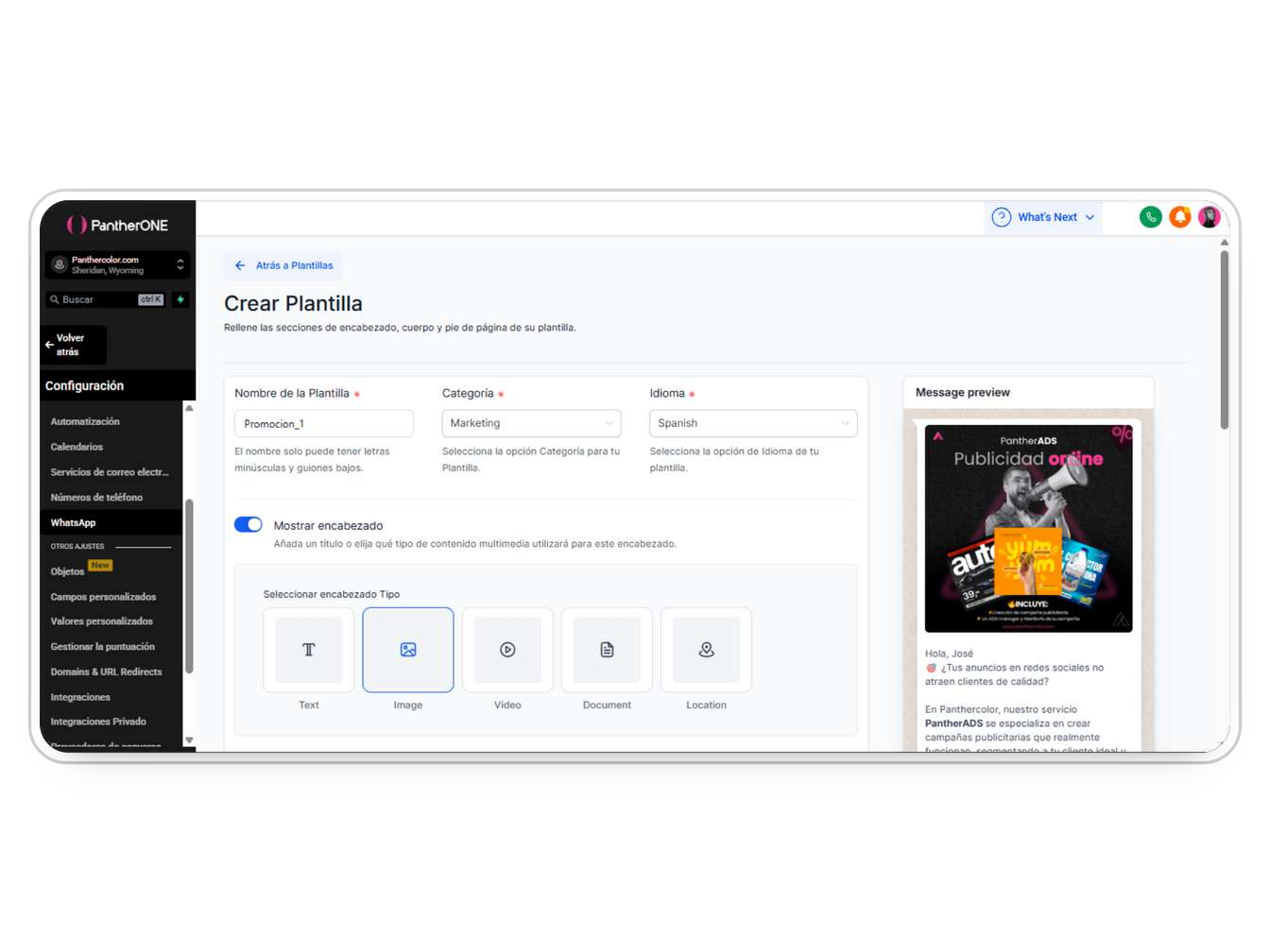Select the Document header type
Viewport: 1270px width, 952px height.
coord(607,650)
